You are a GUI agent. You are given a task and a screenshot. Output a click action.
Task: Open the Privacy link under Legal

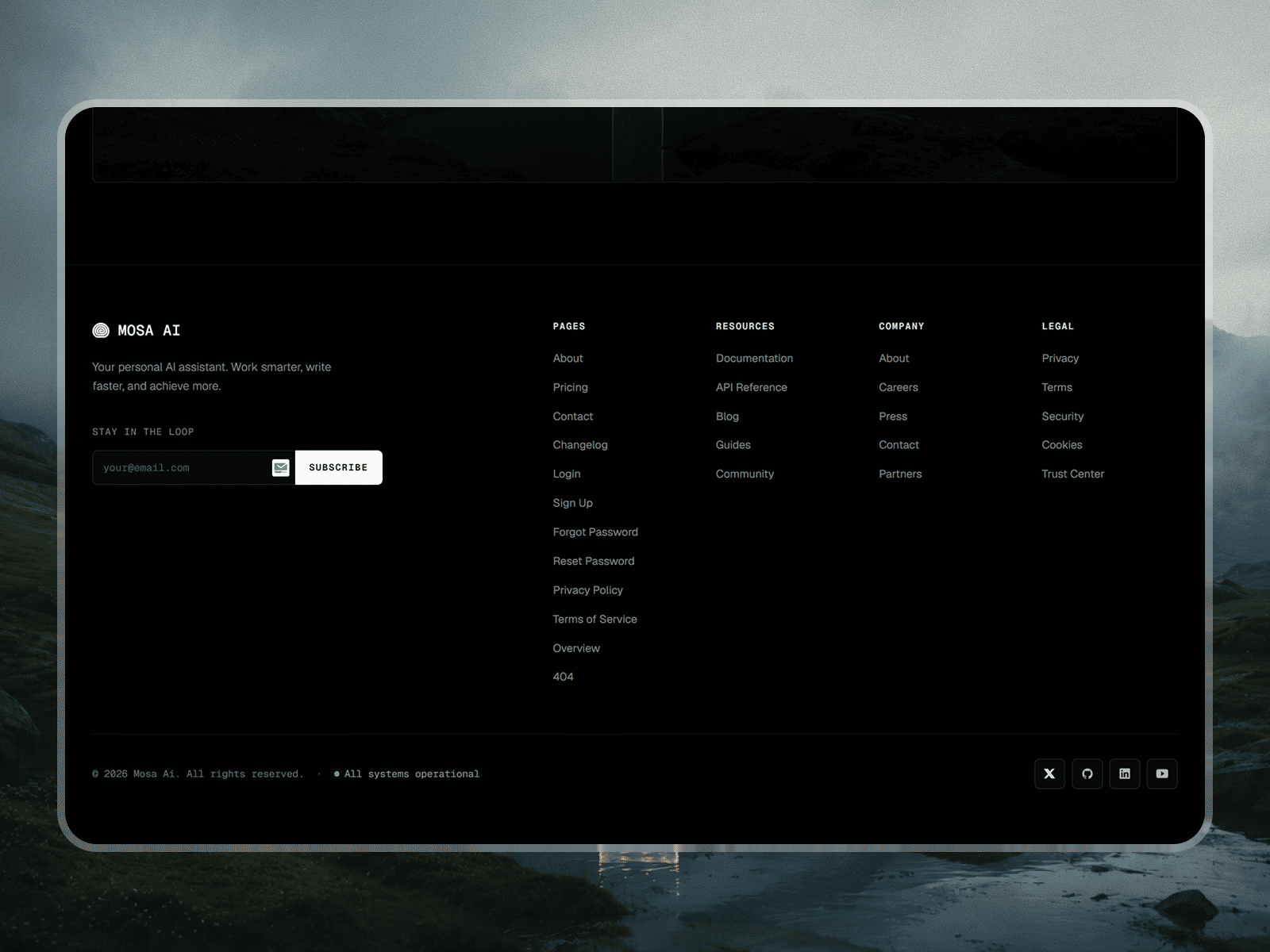pos(1060,359)
